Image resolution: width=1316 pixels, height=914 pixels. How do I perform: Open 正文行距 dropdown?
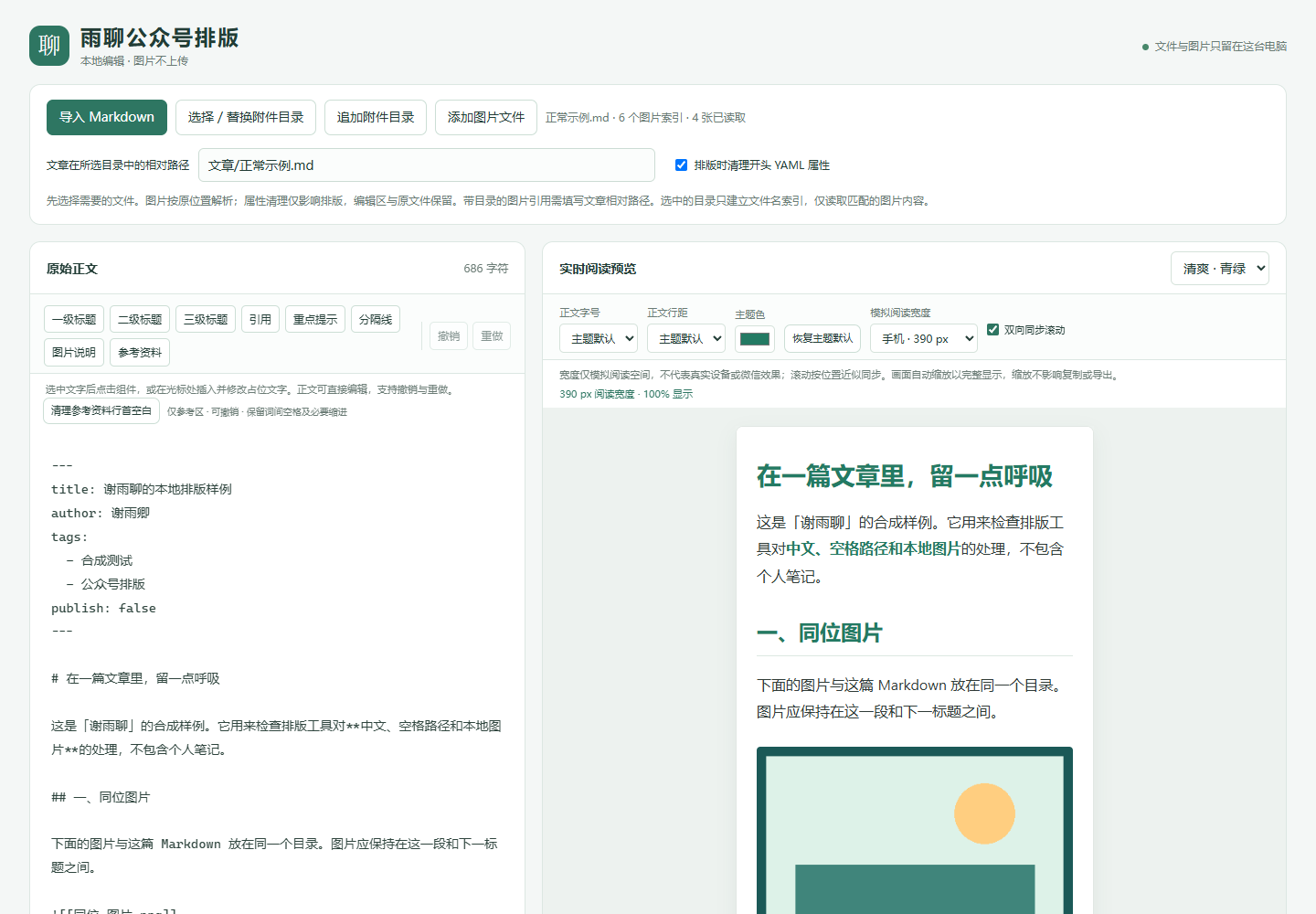pyautogui.click(x=686, y=338)
